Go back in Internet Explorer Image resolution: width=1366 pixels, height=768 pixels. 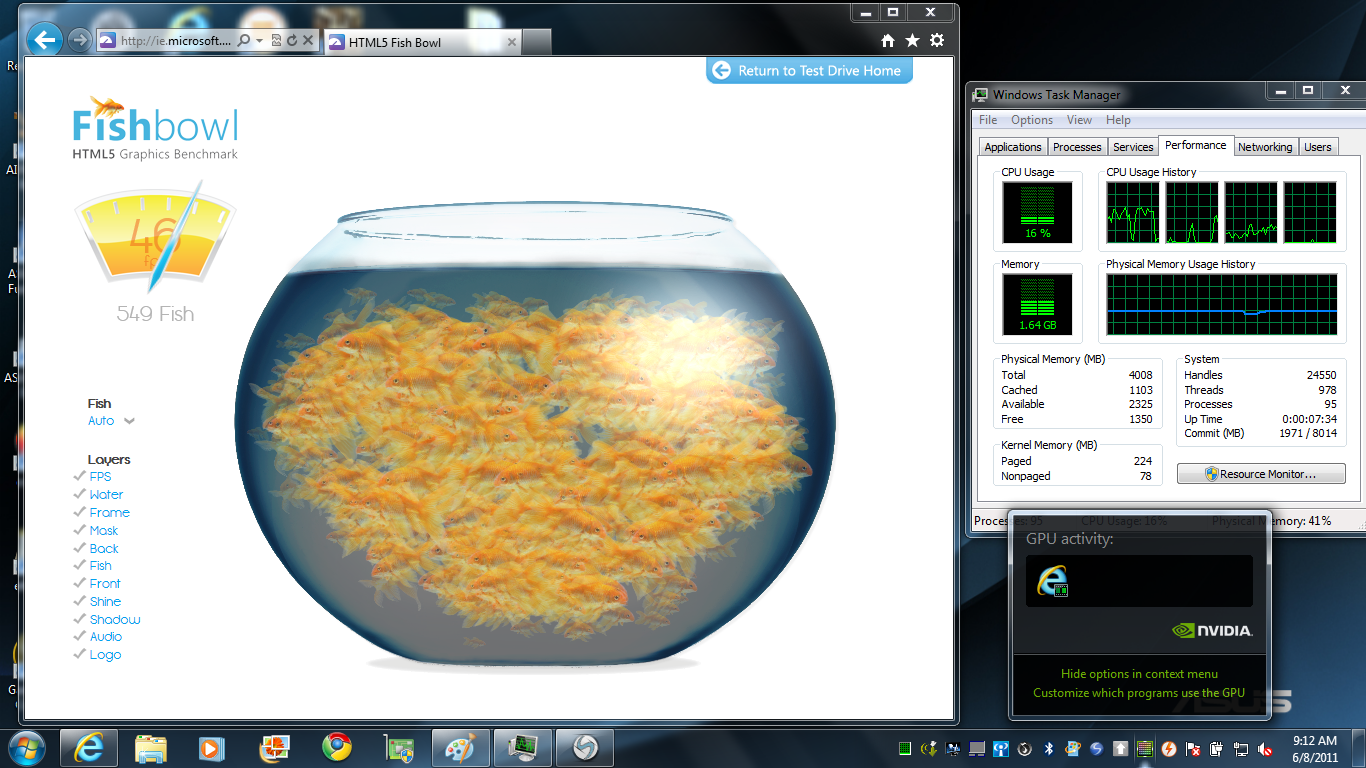[44, 40]
